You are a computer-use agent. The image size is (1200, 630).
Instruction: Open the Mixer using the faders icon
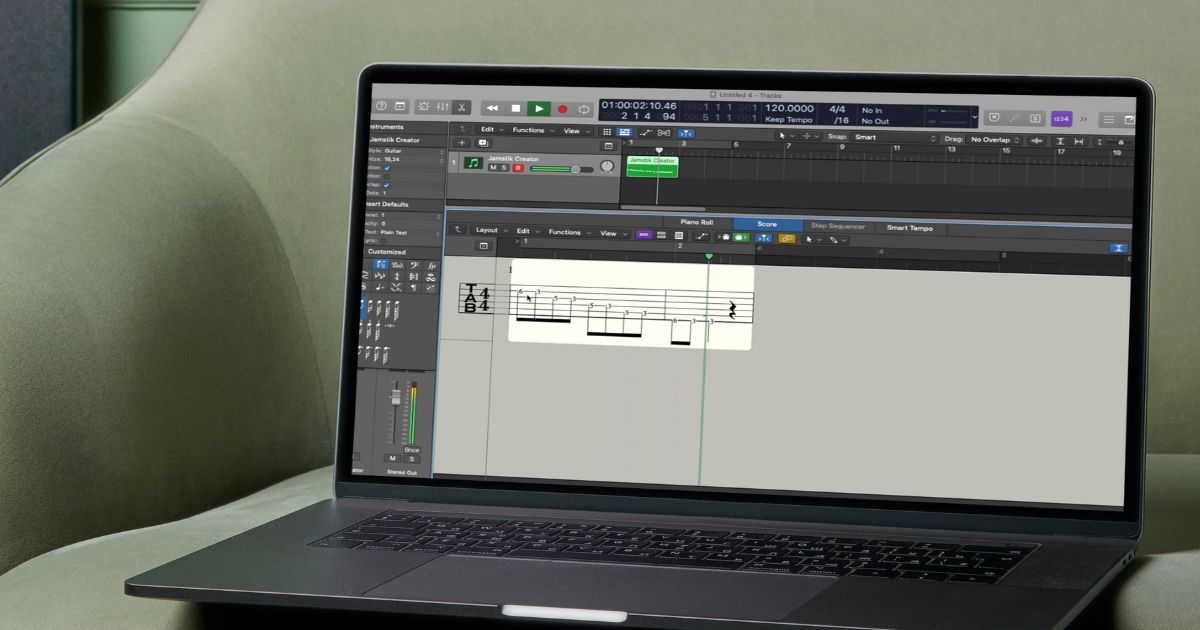coord(443,106)
